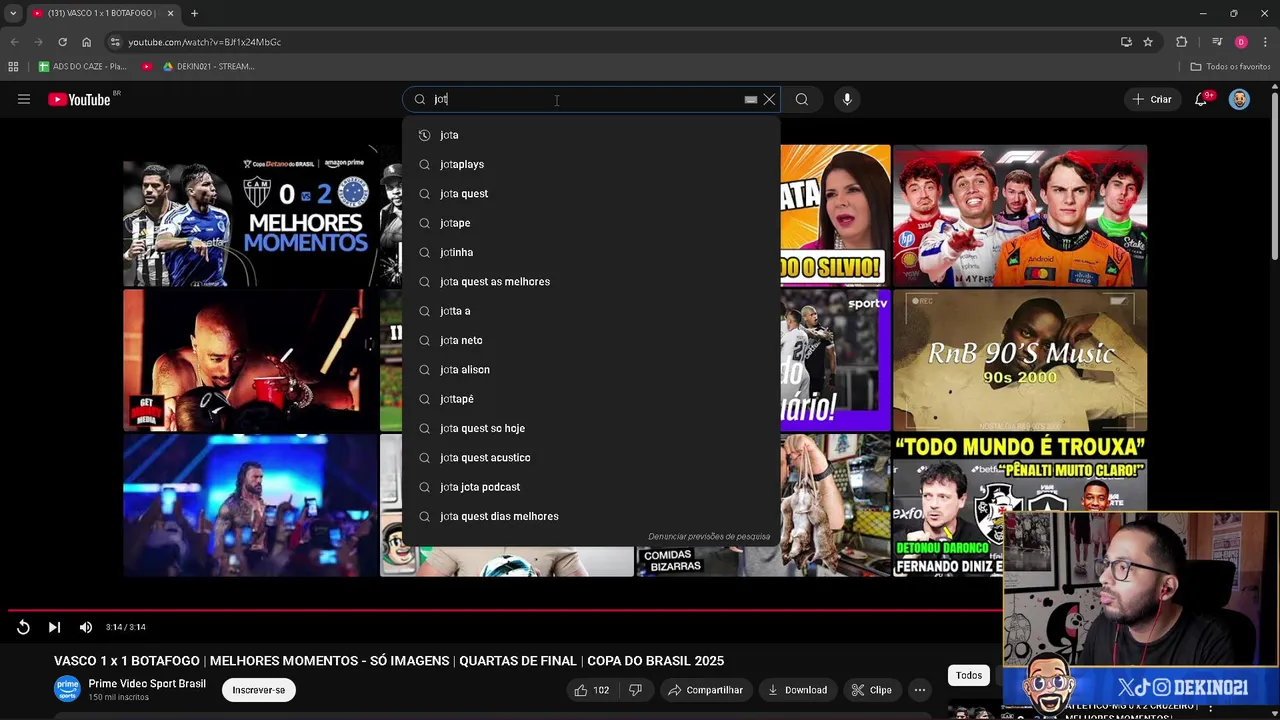
Task: Open the wrestling arena thumbnail
Action: [250, 505]
